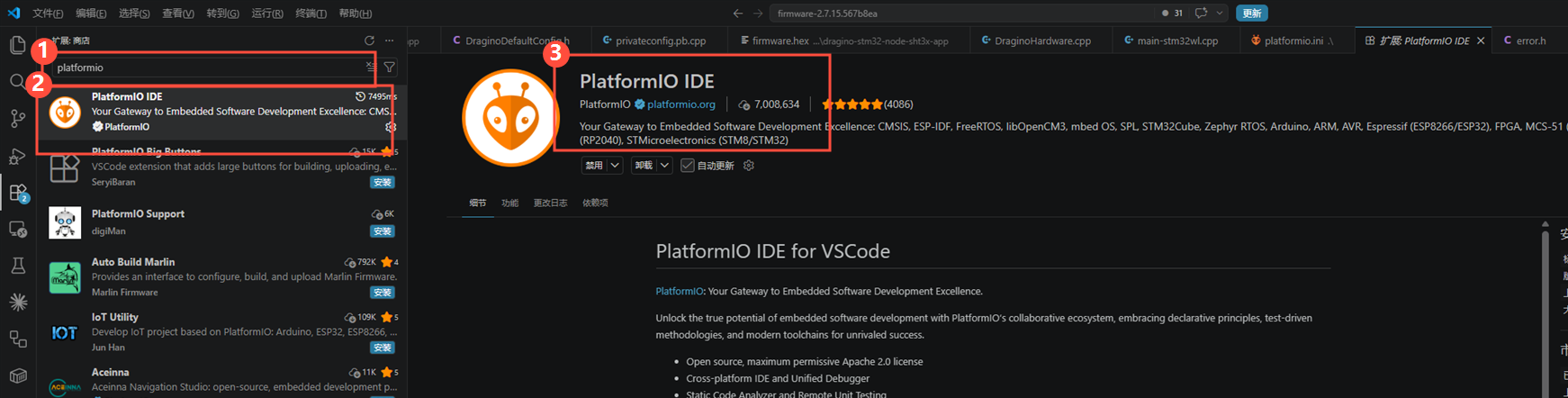The image size is (1568, 398).
Task: Open the 转到(G) menu
Action: pos(222,14)
